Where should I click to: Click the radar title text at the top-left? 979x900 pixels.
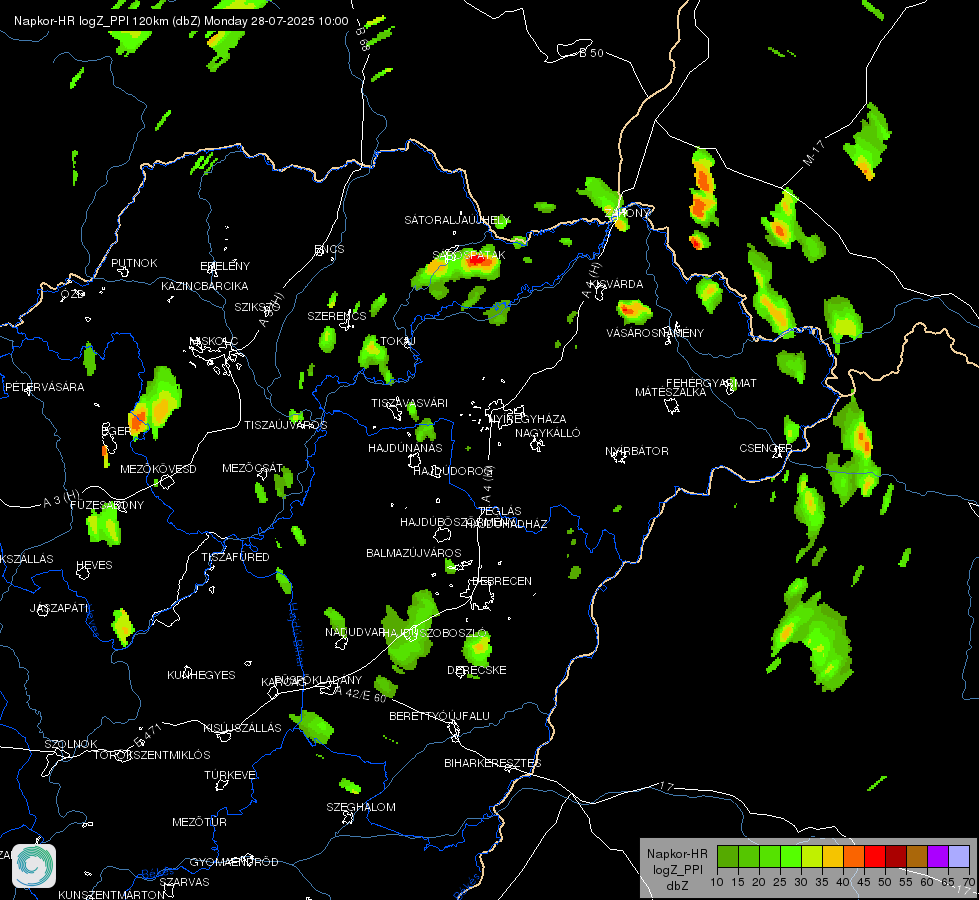[x=181, y=21]
